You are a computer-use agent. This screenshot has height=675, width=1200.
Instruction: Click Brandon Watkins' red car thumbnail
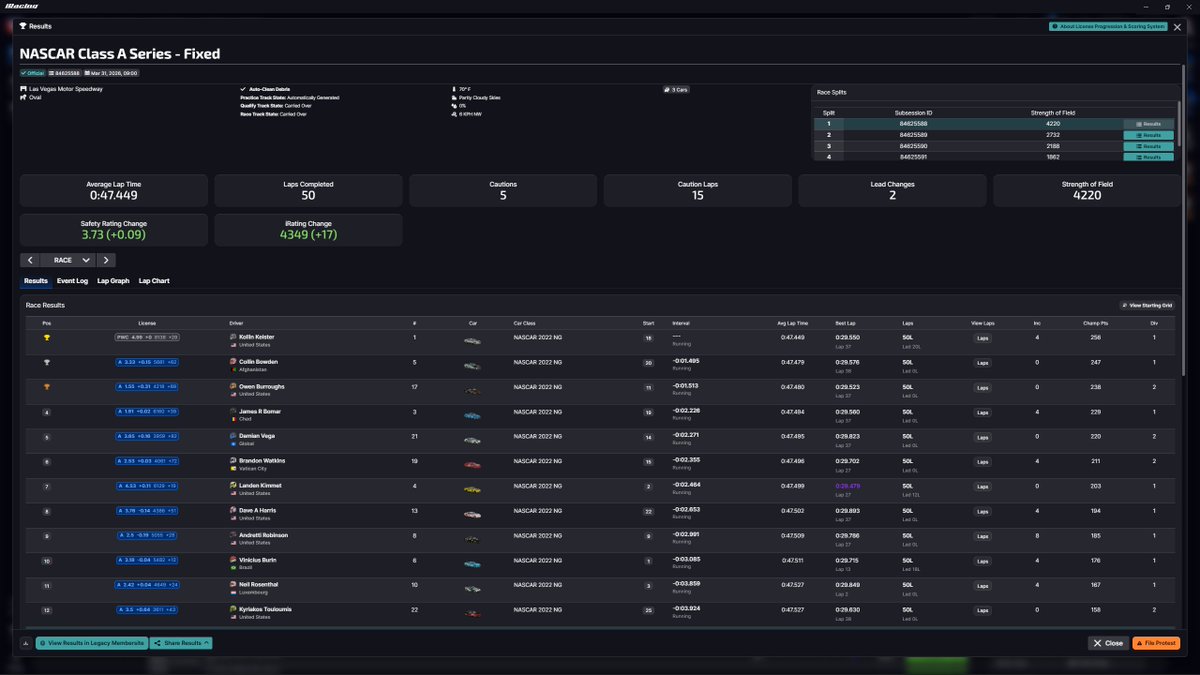click(x=472, y=464)
